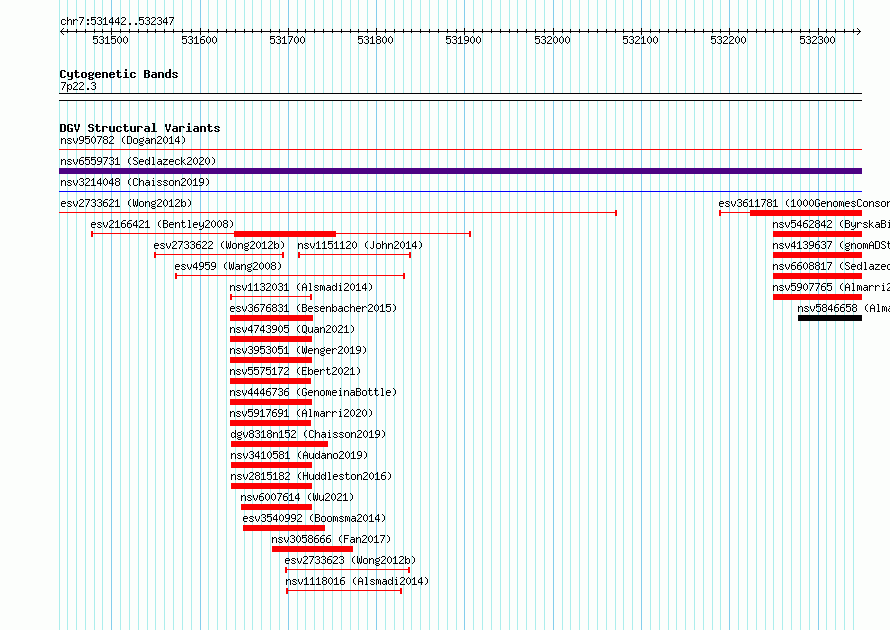Click the 532000 position on the ruler

[x=552, y=40]
